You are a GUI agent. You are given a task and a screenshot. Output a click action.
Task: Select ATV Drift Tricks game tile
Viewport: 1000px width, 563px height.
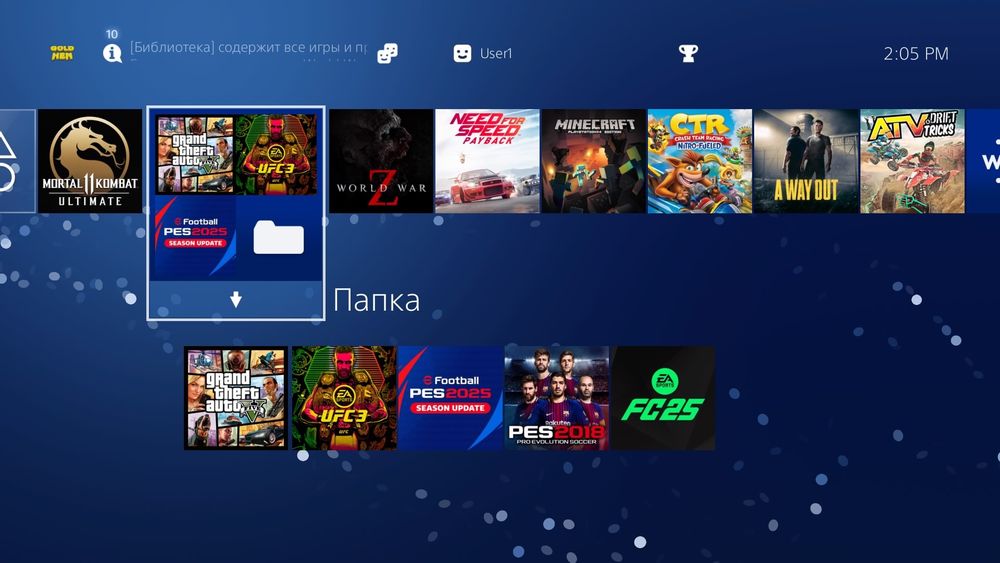[912, 161]
